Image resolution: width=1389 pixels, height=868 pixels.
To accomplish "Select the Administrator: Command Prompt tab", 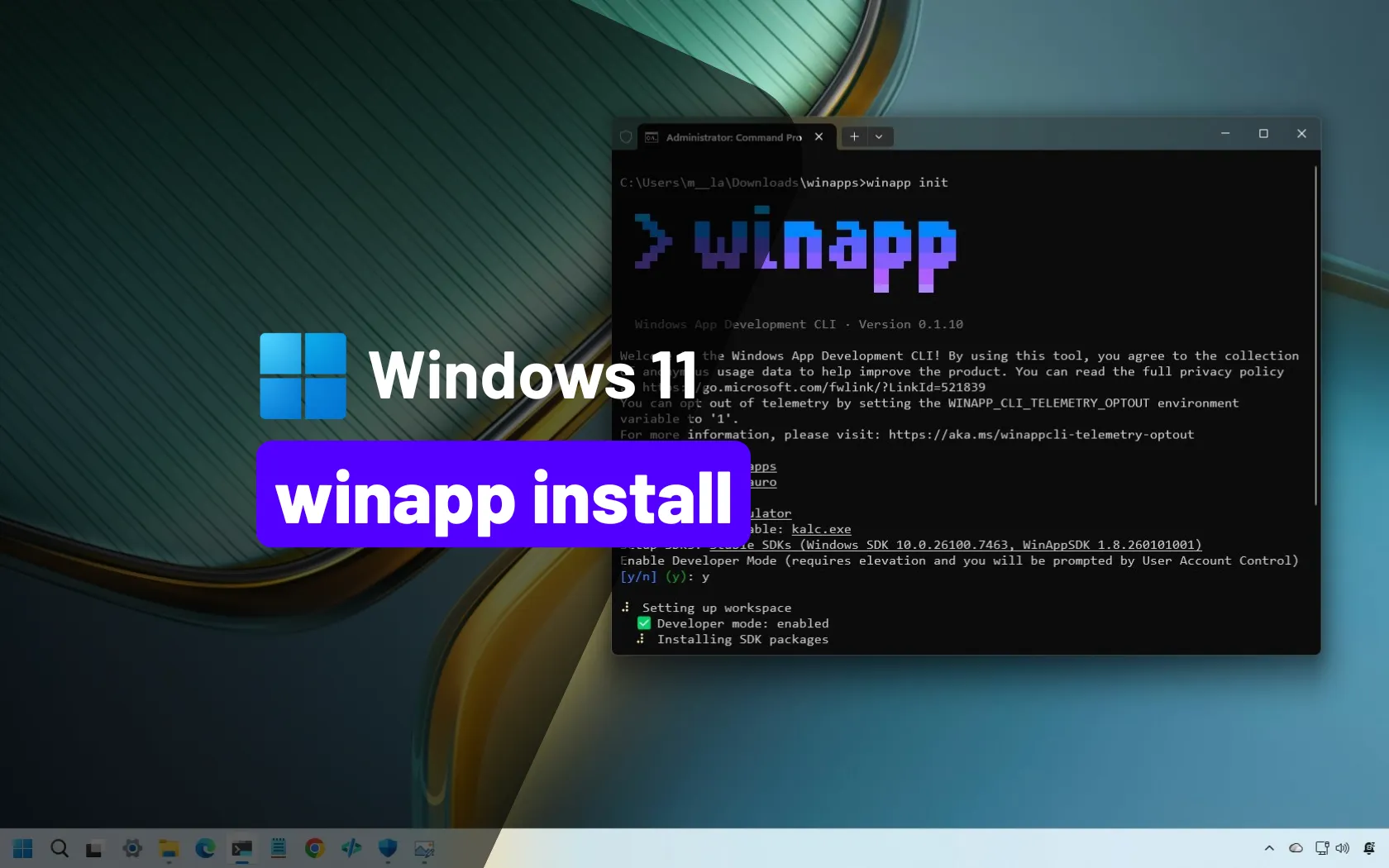I will click(x=734, y=137).
